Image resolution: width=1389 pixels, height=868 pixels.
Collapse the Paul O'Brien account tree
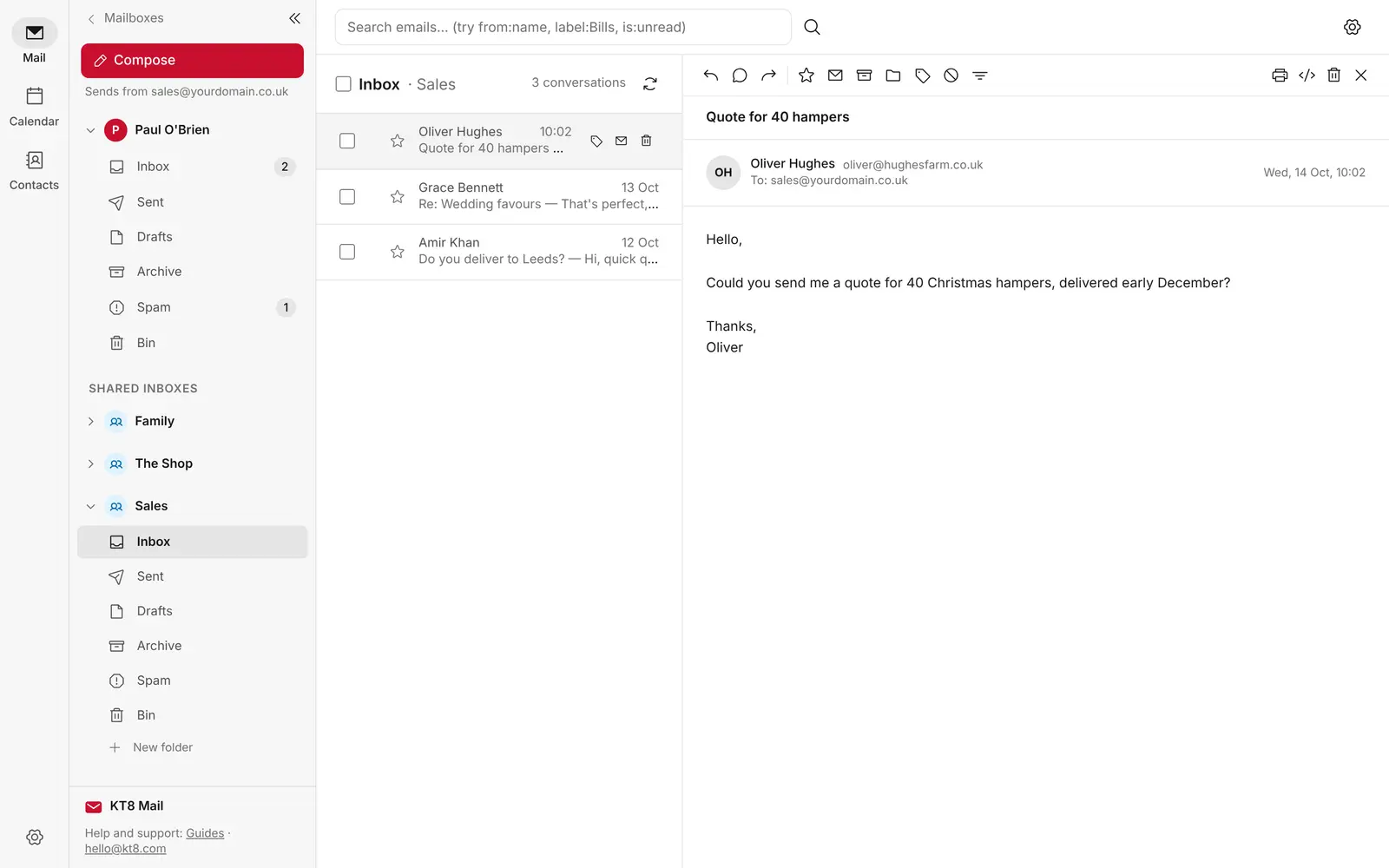point(90,130)
